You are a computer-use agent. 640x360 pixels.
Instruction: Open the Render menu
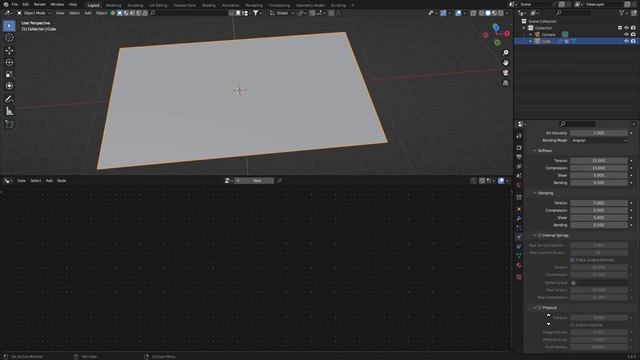[x=40, y=4]
